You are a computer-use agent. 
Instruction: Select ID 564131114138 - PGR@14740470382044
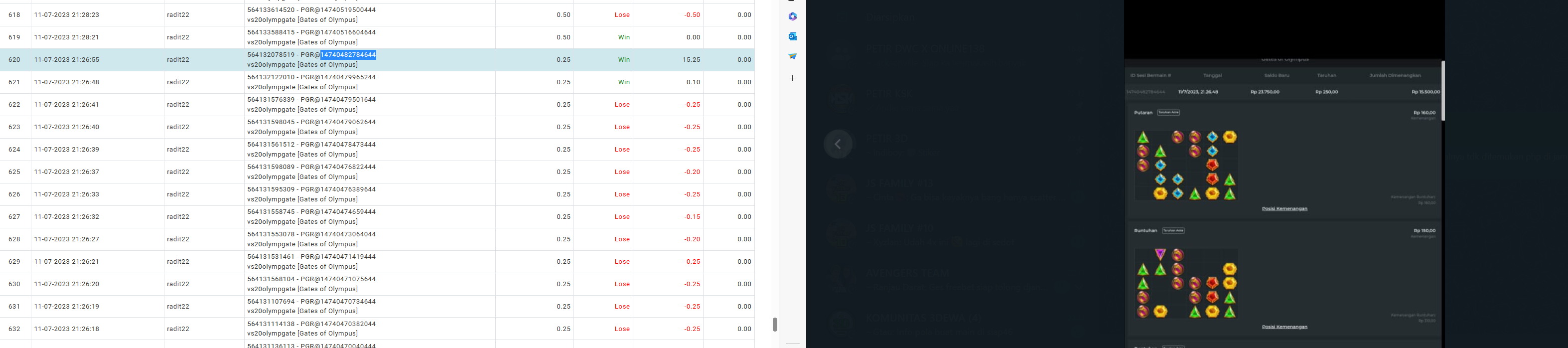tap(311, 324)
